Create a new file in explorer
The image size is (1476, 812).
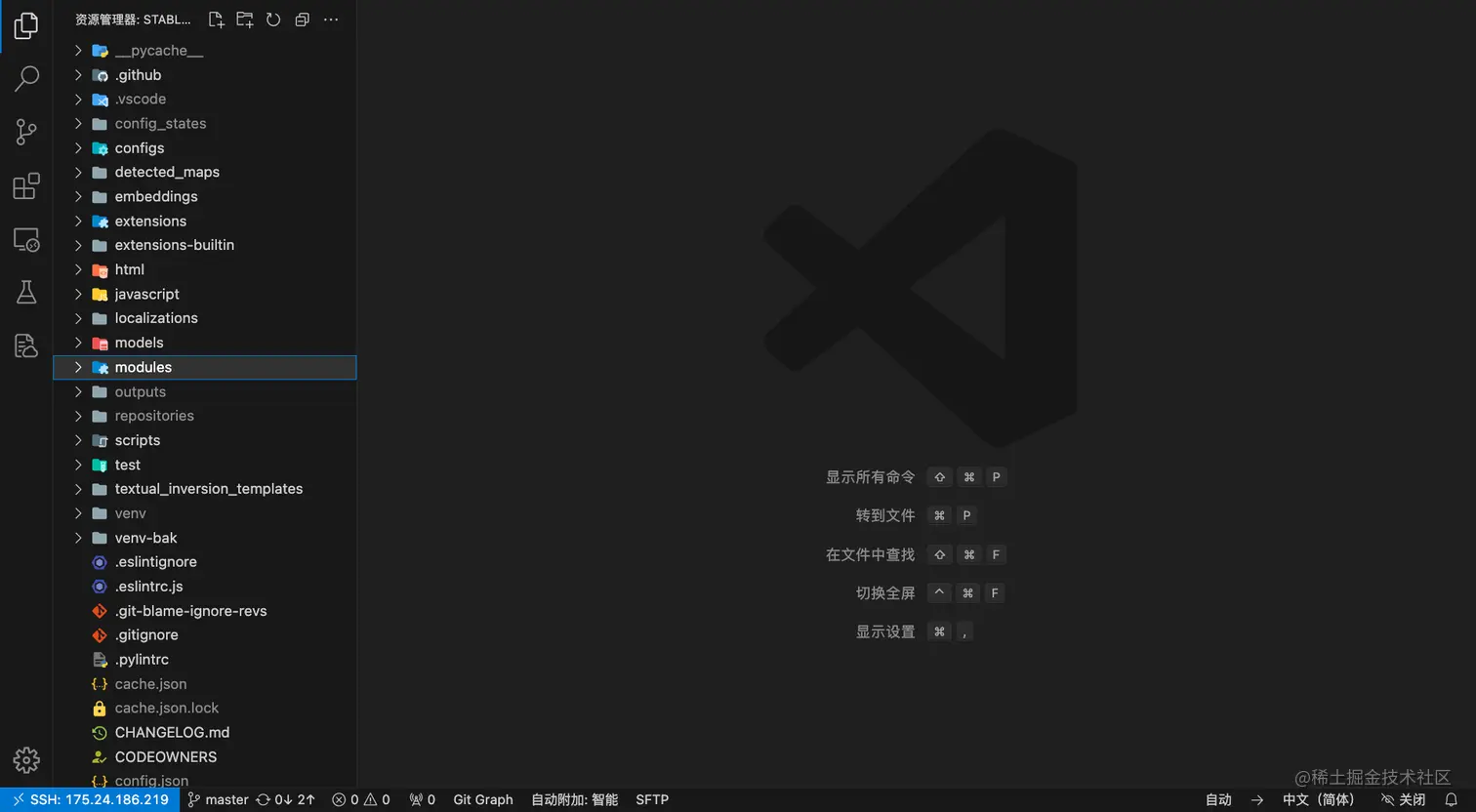point(217,20)
